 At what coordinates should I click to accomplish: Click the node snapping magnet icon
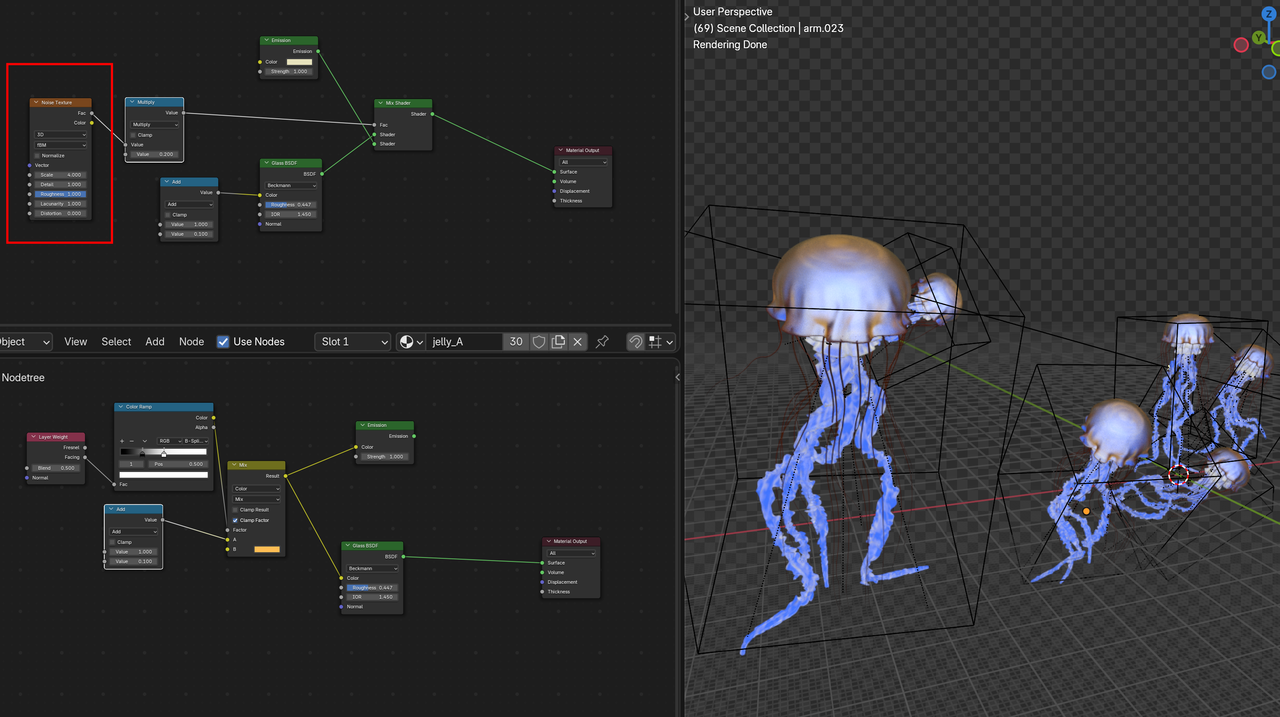(x=635, y=341)
